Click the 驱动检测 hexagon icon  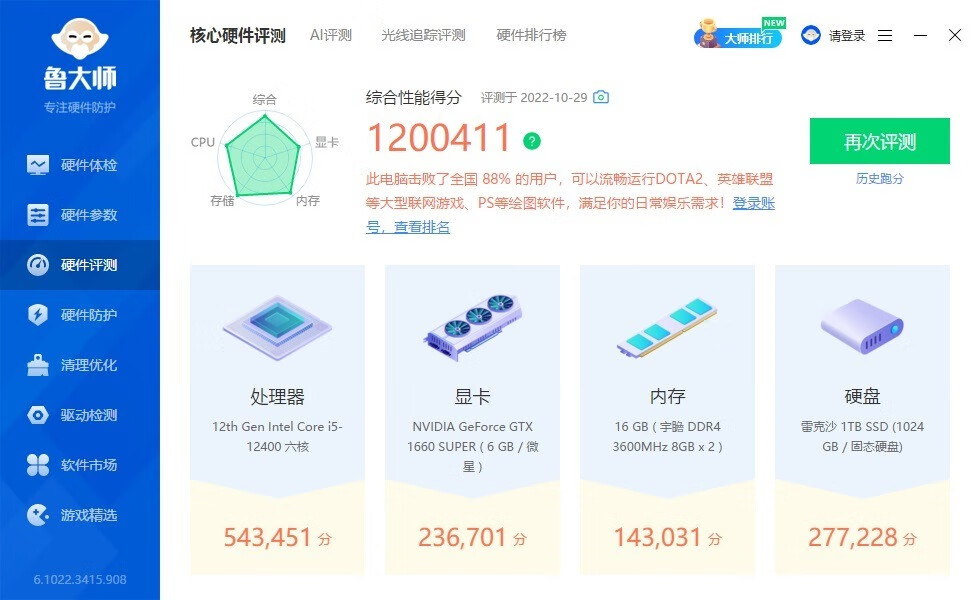pos(38,415)
